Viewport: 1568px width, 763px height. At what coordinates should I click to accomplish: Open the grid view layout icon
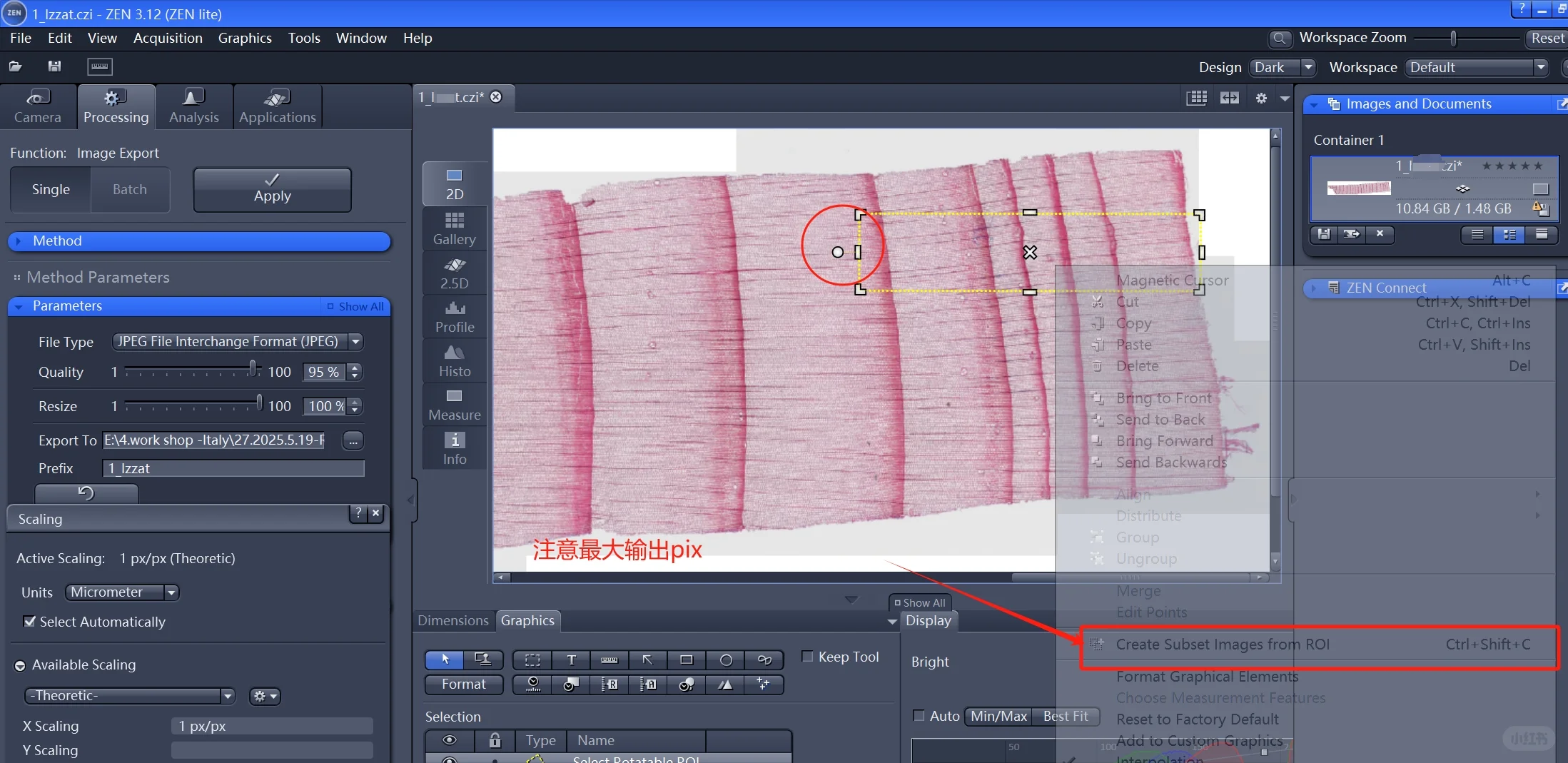[x=1197, y=98]
